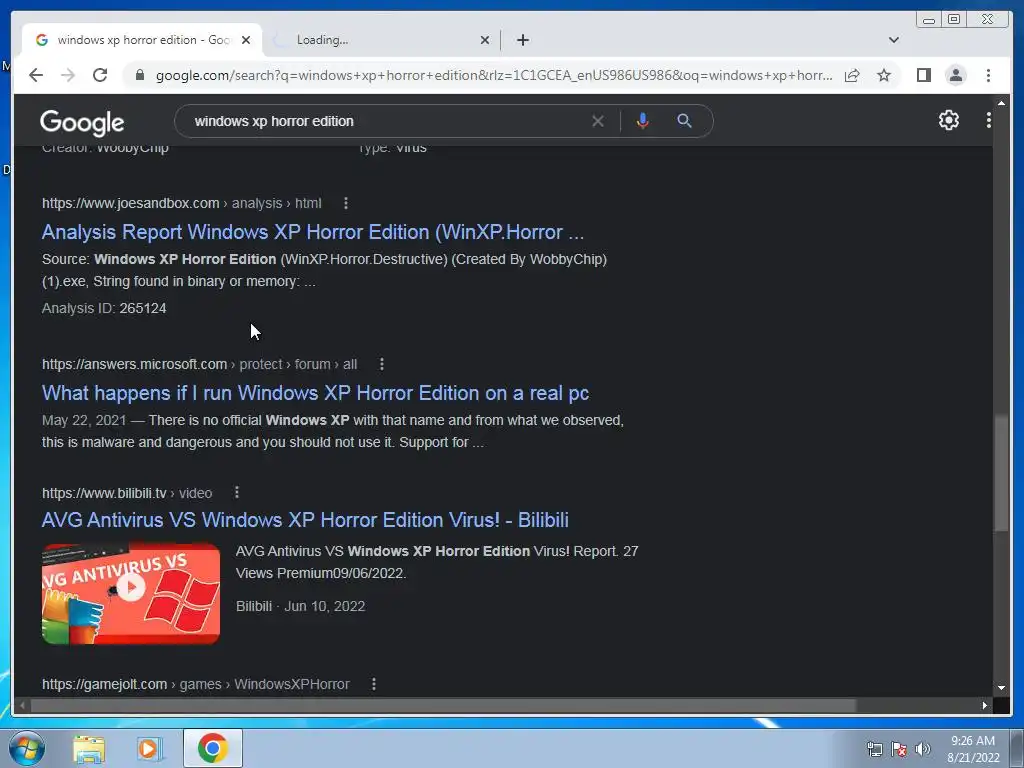Click 'Analysis ID: 265124' text
This screenshot has height=768, width=1024.
click(104, 308)
